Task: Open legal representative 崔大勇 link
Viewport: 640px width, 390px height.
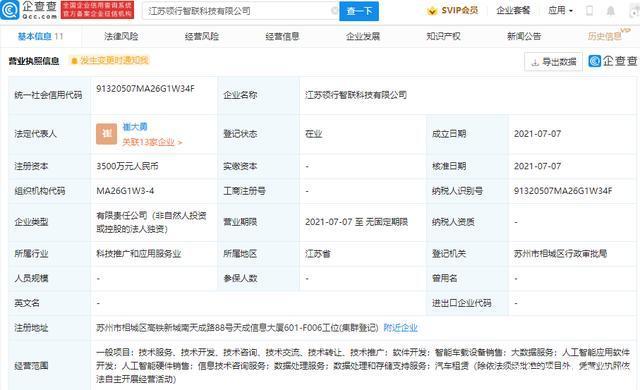Action: click(135, 127)
